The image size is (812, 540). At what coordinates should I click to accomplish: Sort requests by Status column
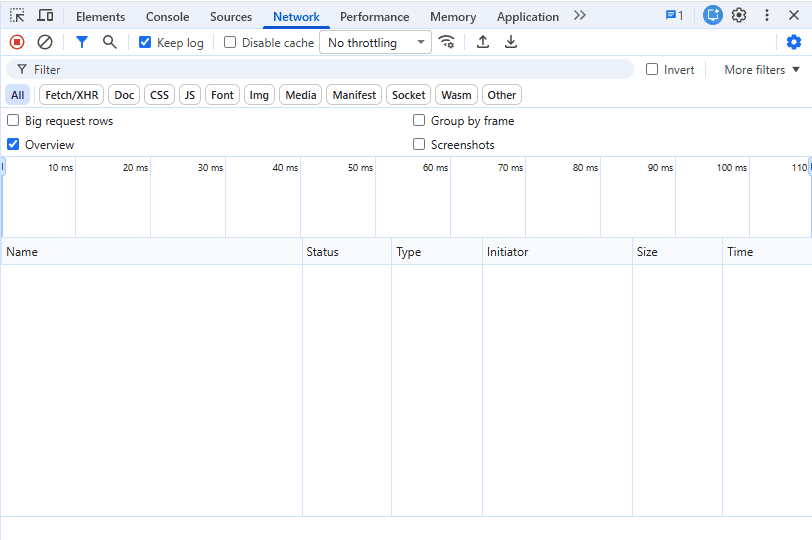point(346,252)
